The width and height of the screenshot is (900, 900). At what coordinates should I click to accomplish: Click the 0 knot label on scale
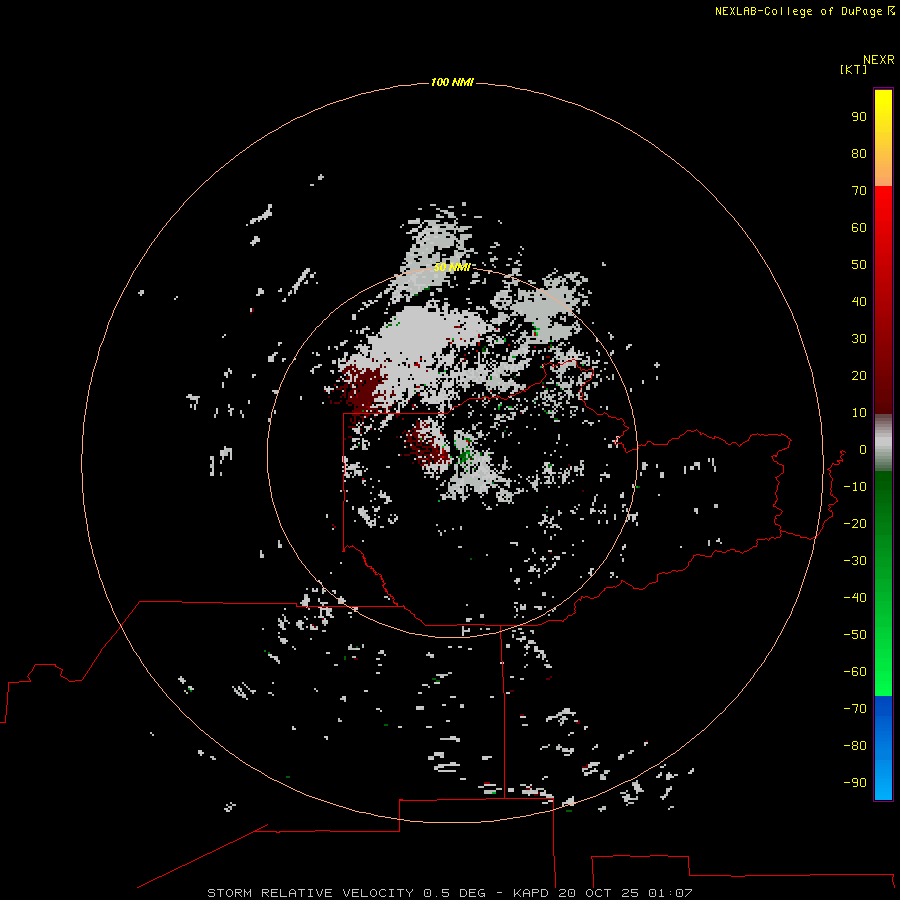(863, 449)
